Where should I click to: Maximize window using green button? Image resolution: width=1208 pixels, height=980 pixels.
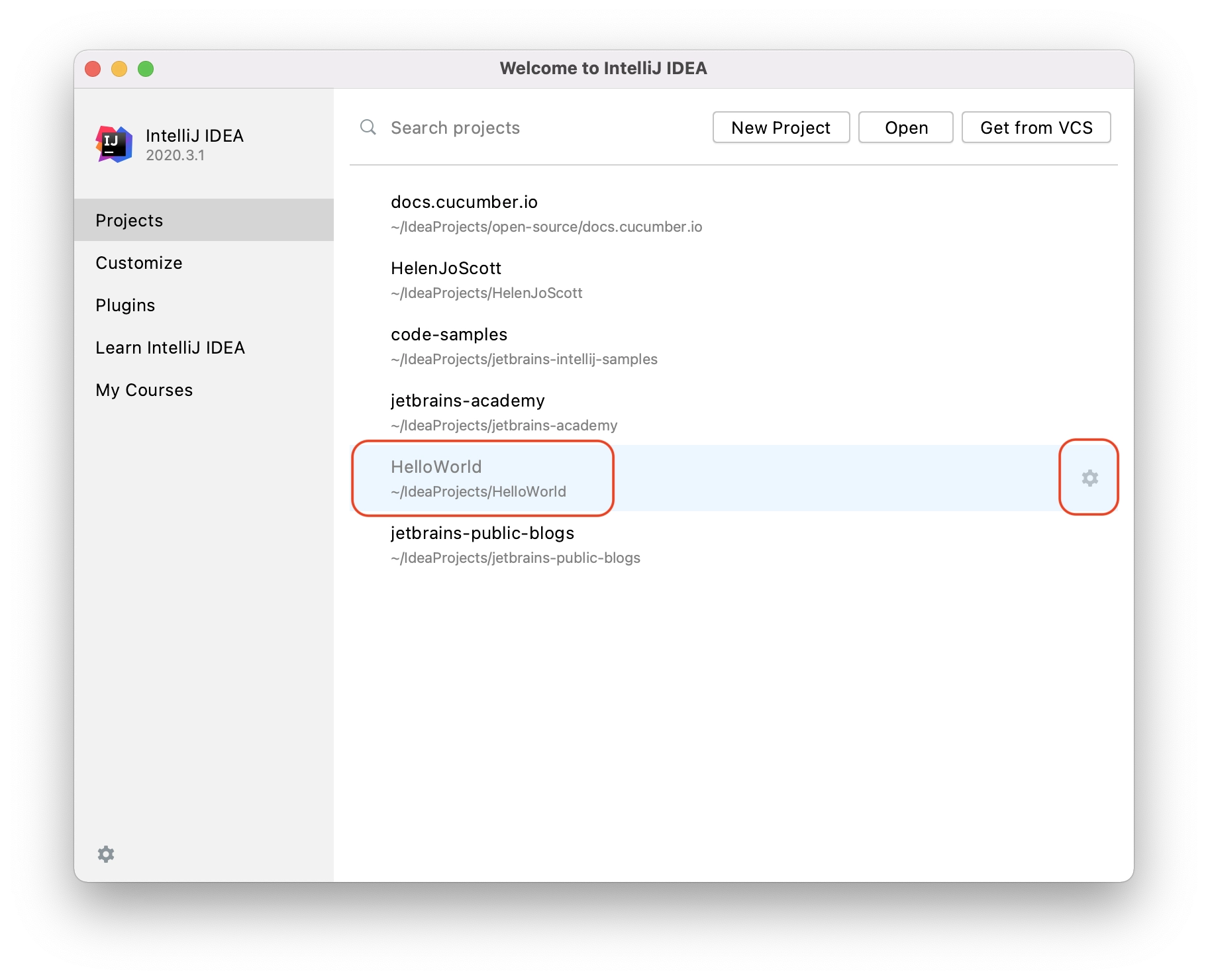click(146, 69)
